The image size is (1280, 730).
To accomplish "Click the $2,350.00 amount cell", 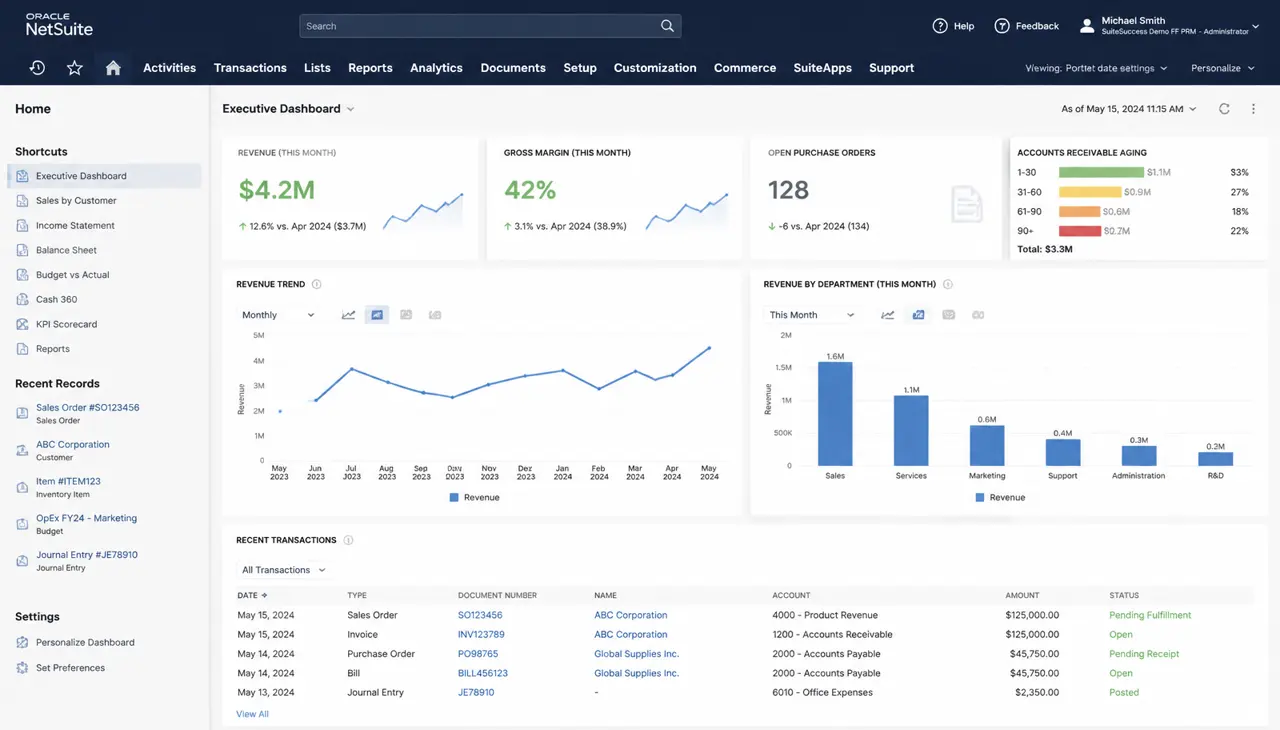I will [1037, 692].
